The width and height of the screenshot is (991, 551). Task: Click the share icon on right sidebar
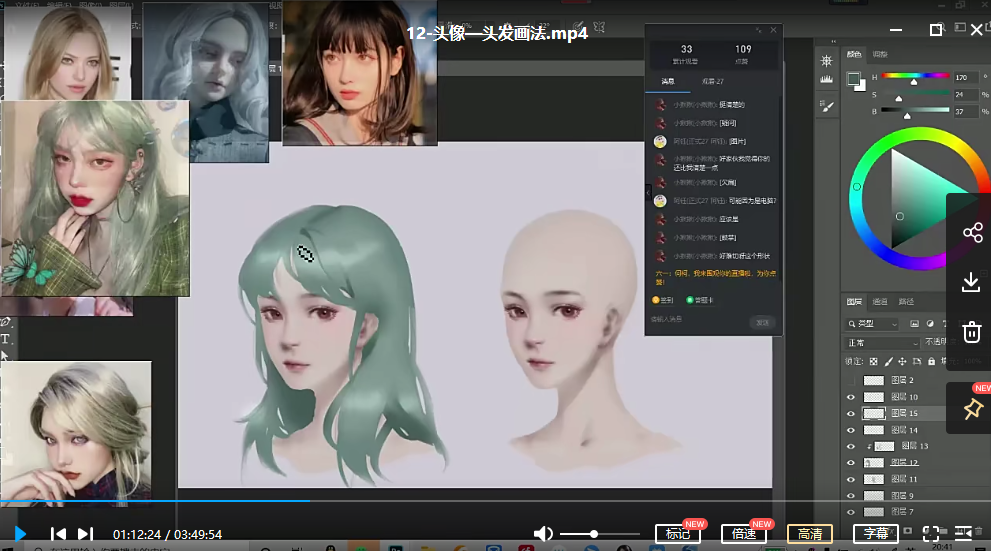972,233
